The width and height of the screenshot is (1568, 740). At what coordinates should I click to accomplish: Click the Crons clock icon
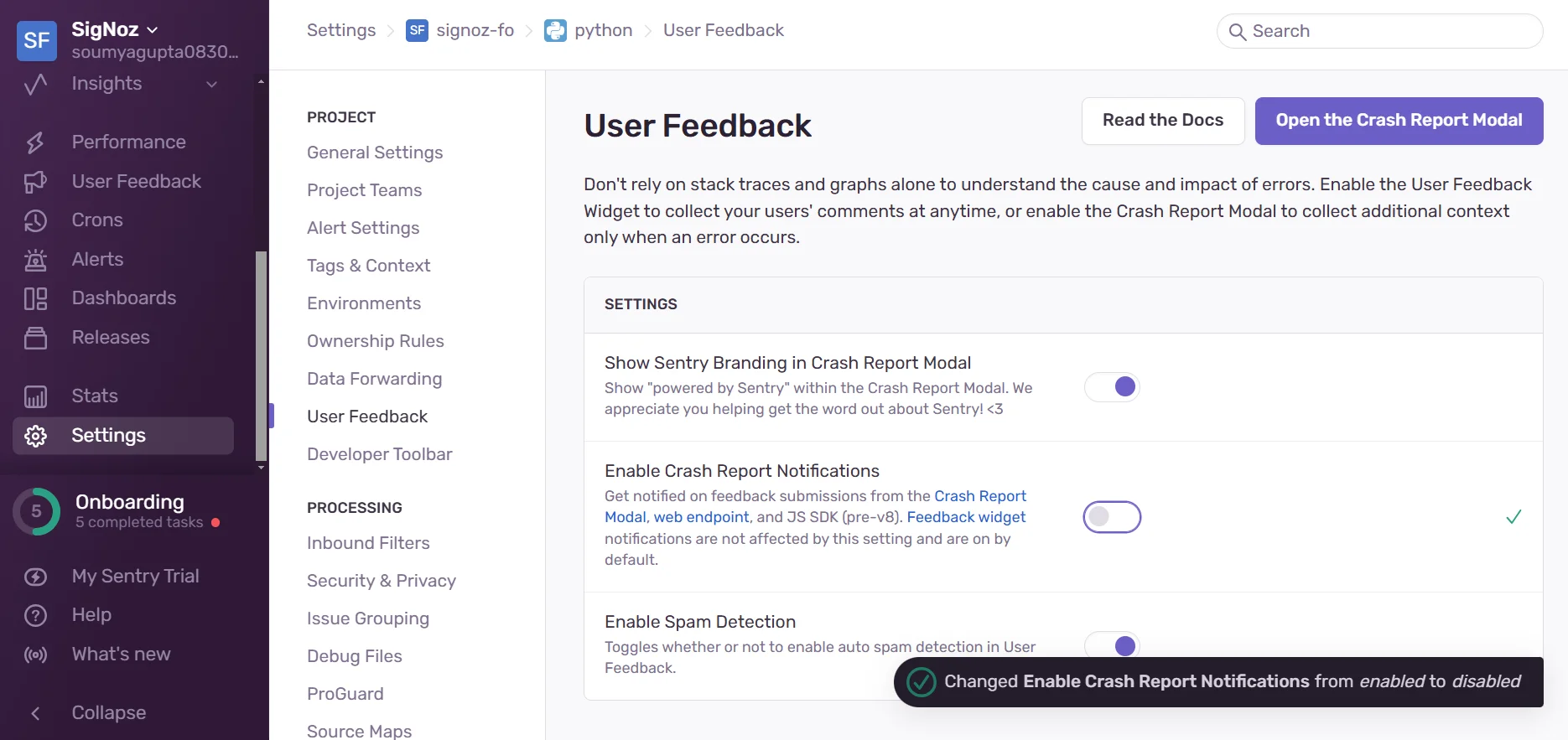tap(36, 220)
